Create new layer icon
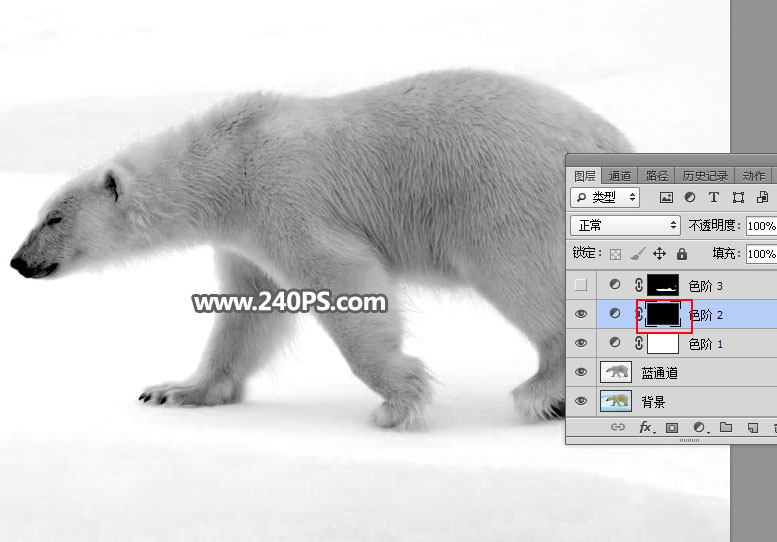The width and height of the screenshot is (777, 542). pyautogui.click(x=753, y=428)
